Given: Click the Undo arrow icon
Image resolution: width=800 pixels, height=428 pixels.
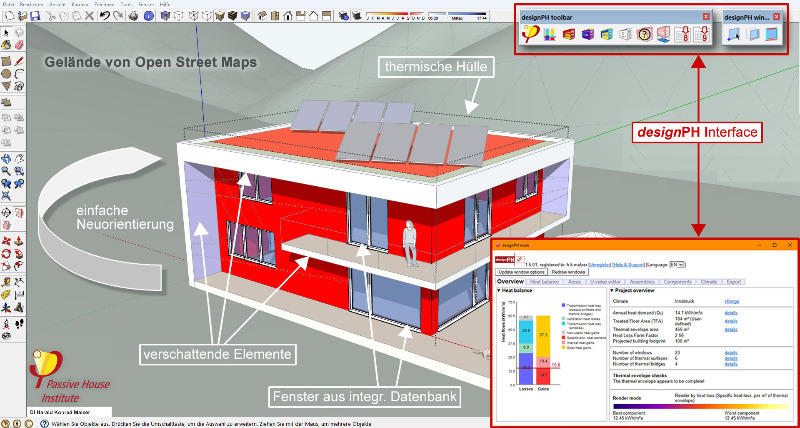Looking at the screenshot, I should pos(105,16).
